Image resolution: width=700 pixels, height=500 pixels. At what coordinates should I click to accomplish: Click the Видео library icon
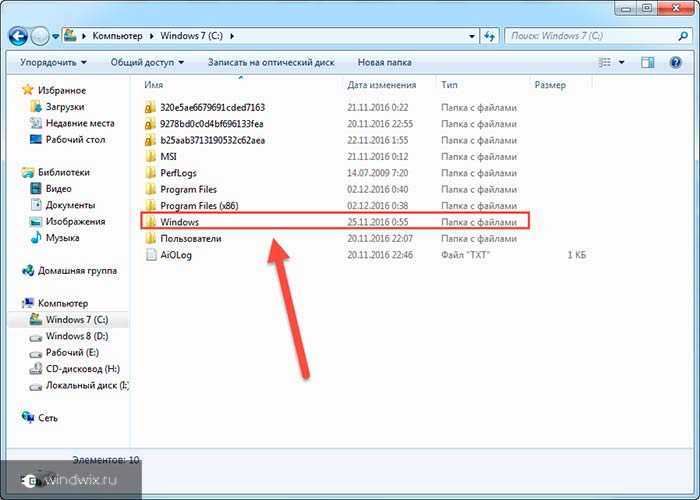(x=36, y=188)
